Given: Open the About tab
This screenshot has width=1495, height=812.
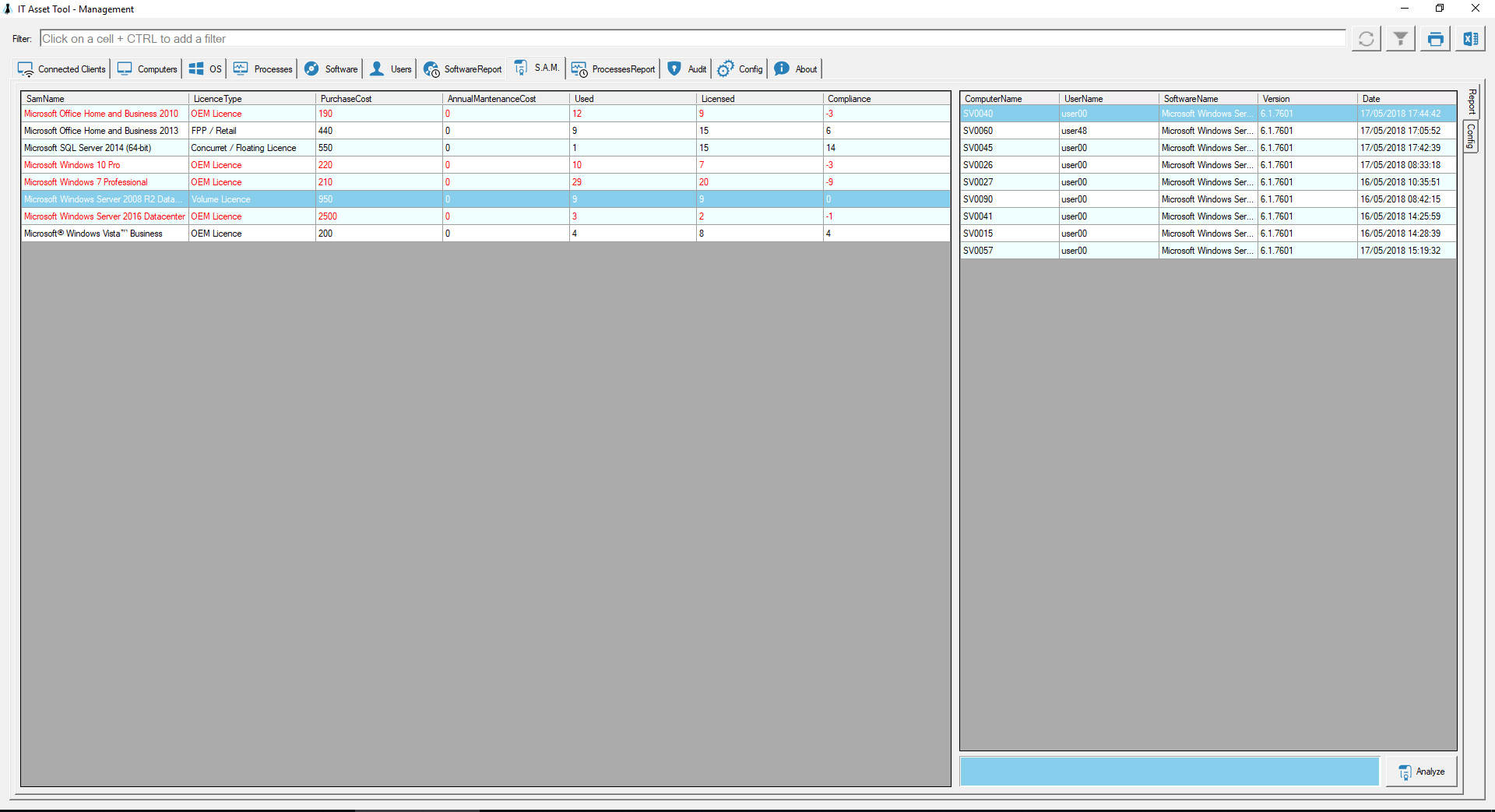Looking at the screenshot, I should pyautogui.click(x=796, y=69).
